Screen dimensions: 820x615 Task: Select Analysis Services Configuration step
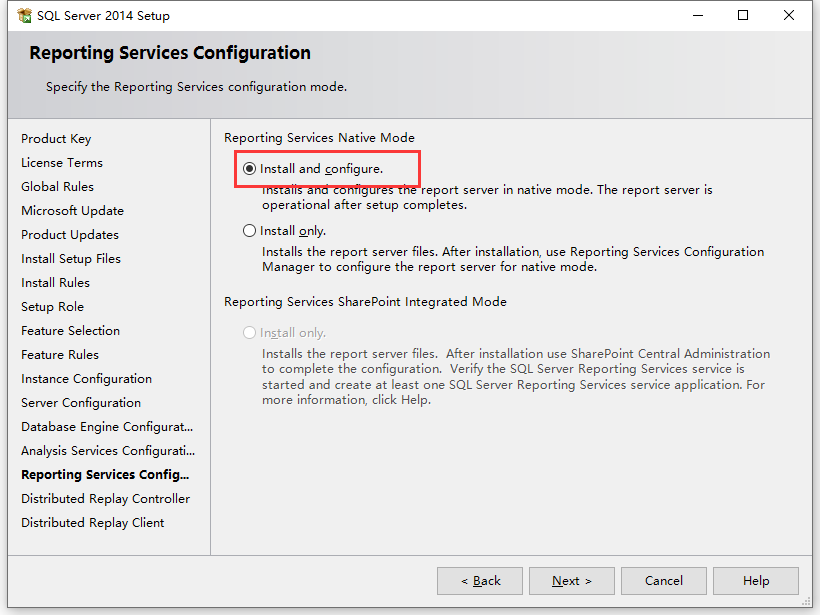(x=108, y=451)
